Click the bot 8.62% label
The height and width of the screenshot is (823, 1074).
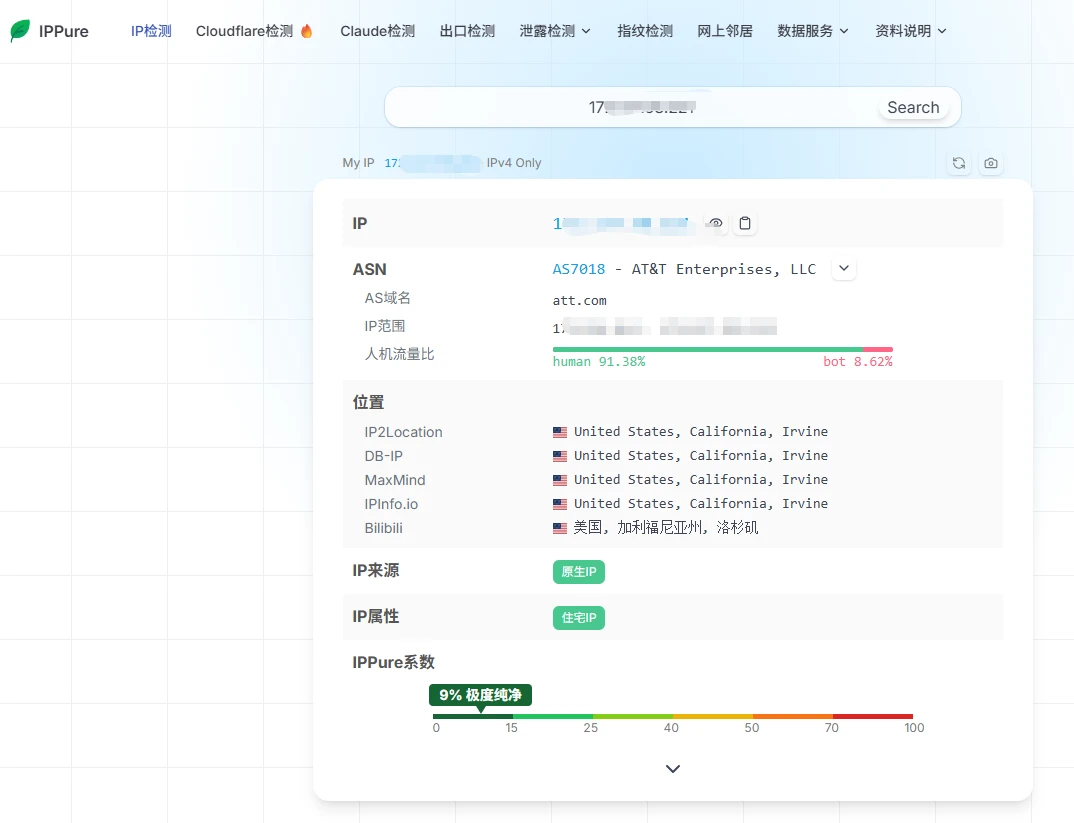(858, 362)
